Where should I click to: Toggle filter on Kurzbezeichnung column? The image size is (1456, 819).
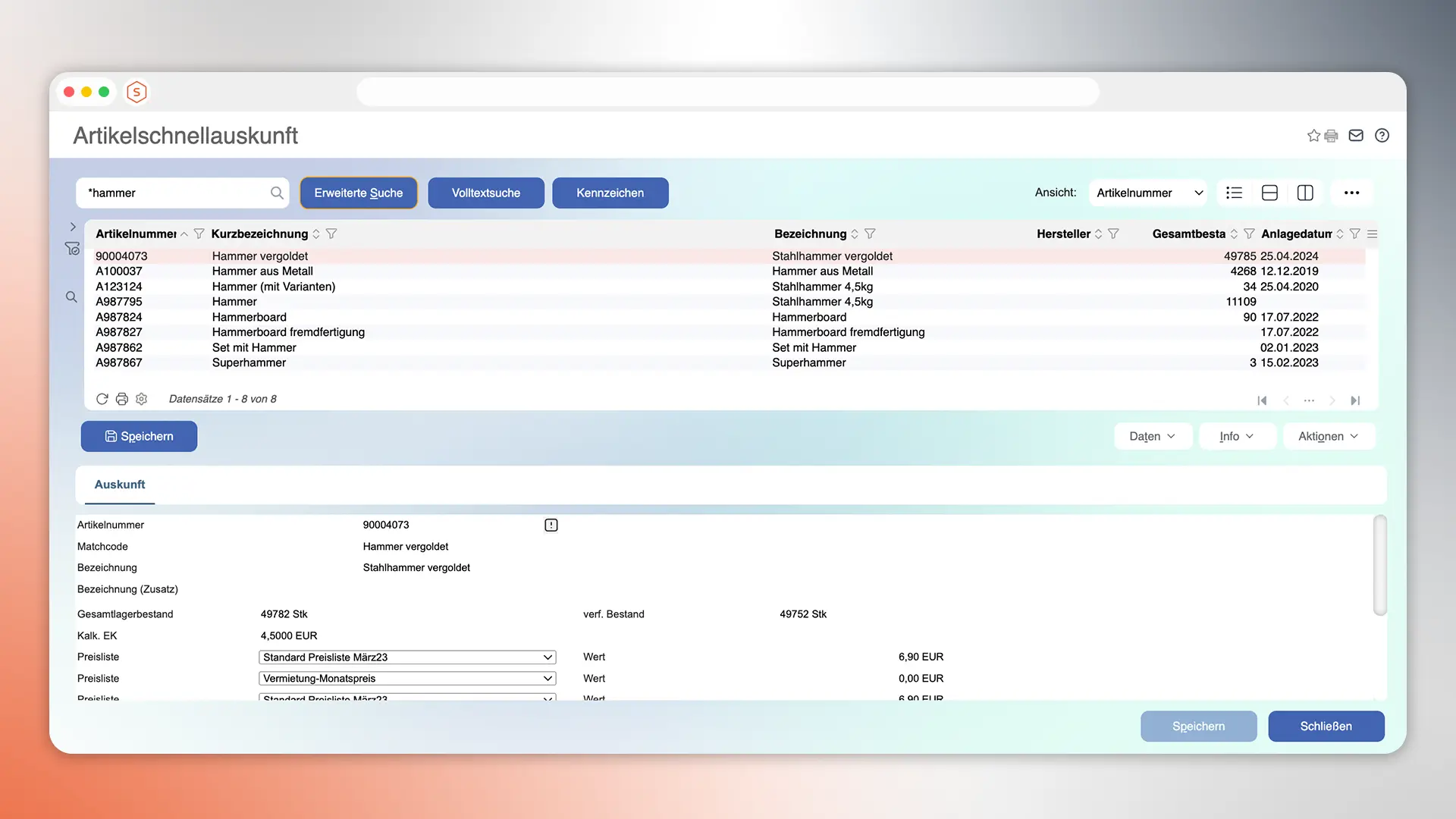(331, 234)
